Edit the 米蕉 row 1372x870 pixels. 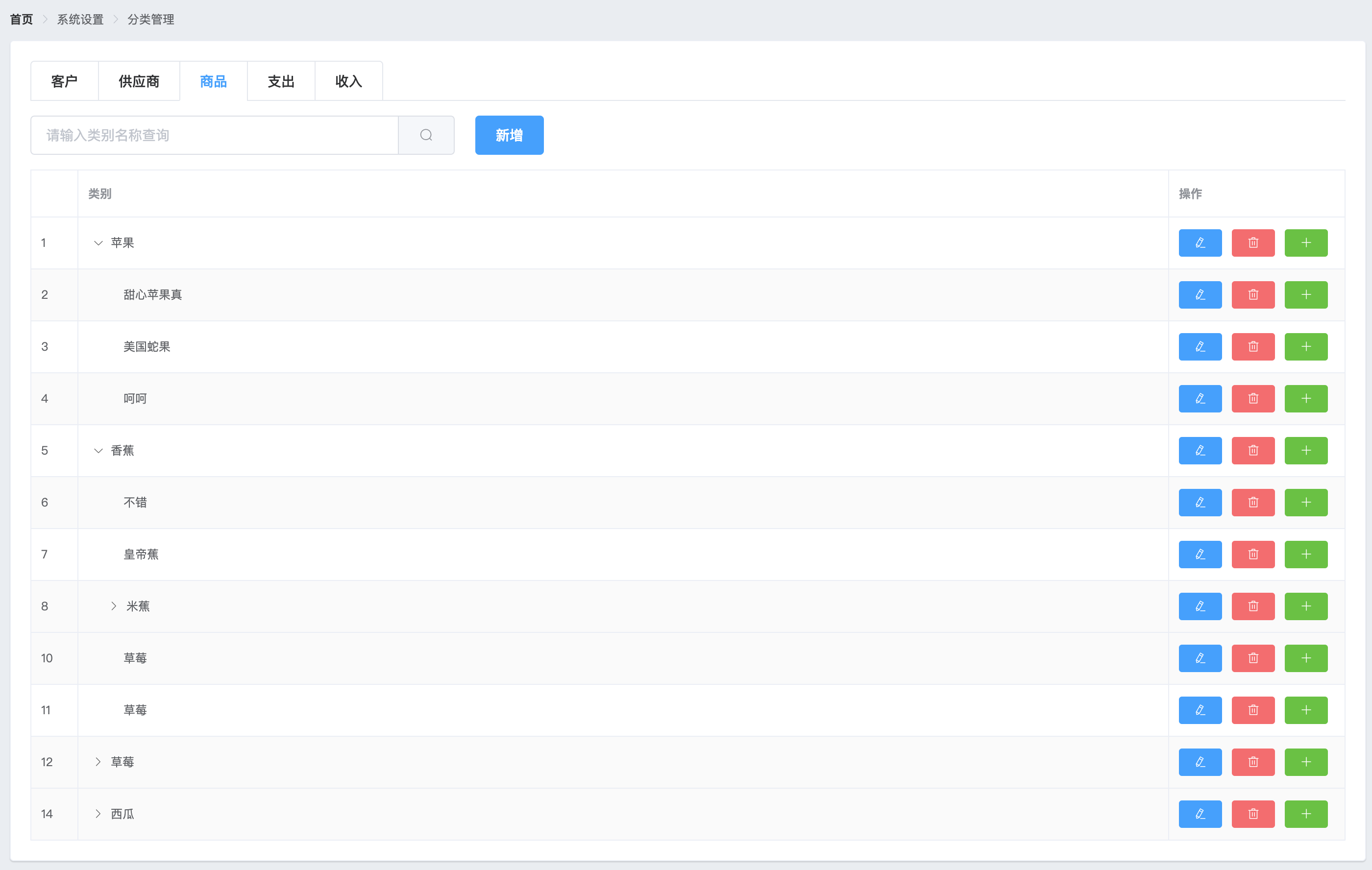click(x=1200, y=605)
